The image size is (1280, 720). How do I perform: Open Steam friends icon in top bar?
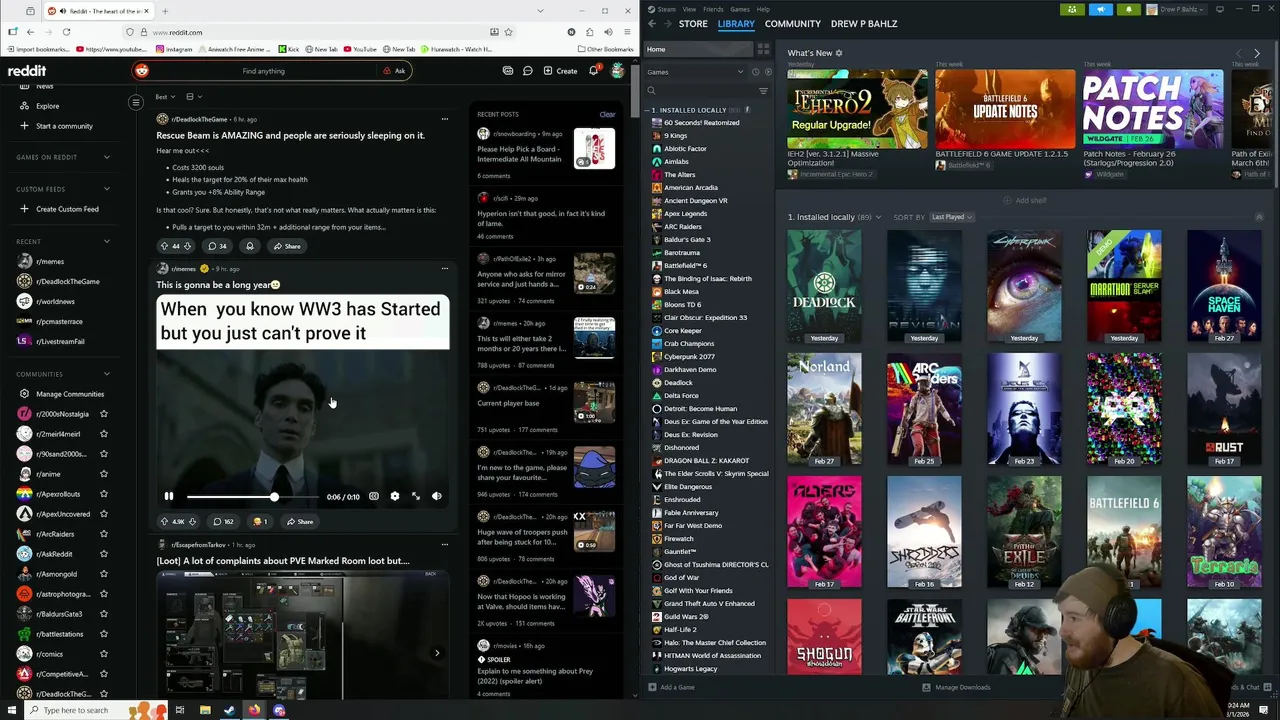[1072, 9]
